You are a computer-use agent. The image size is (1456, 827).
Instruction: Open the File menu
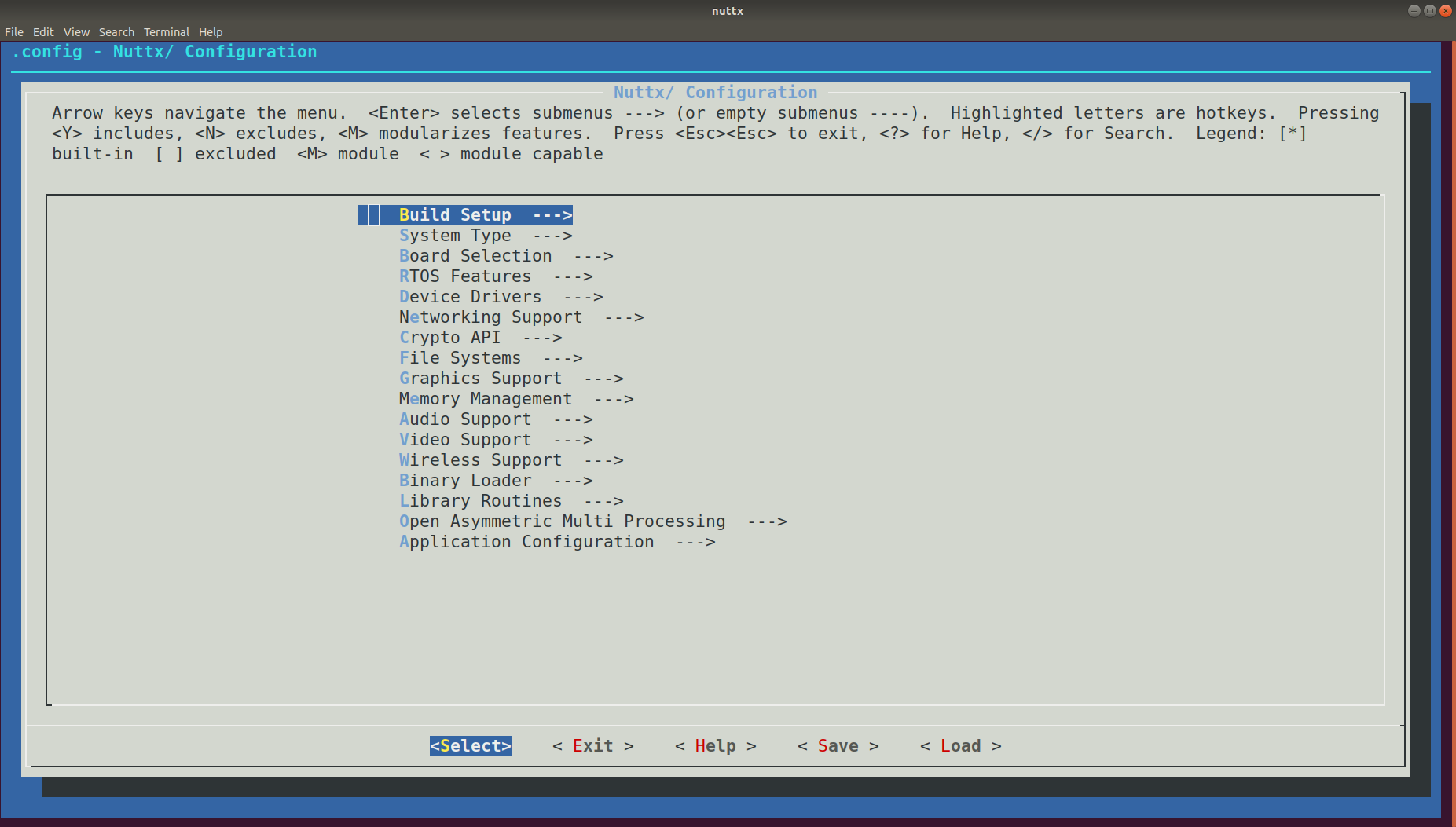click(x=14, y=32)
